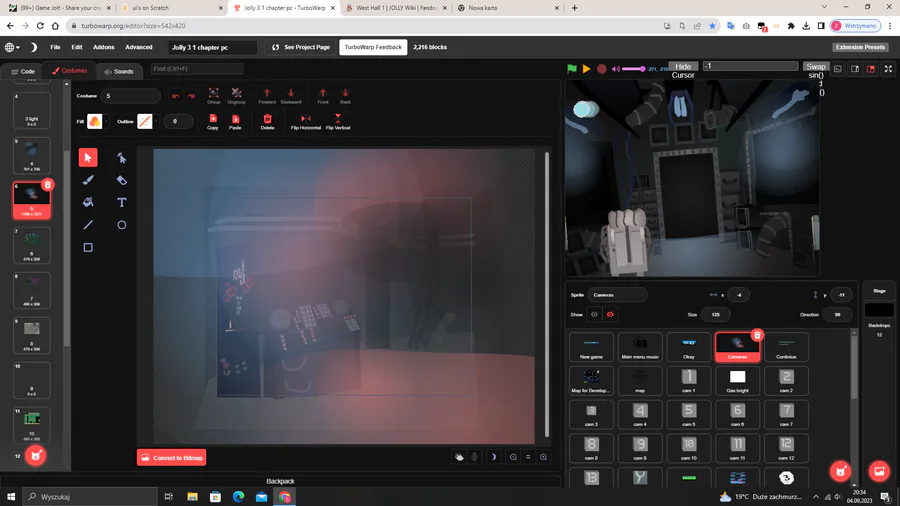
Task: Select the Reshape tool
Action: pos(122,157)
